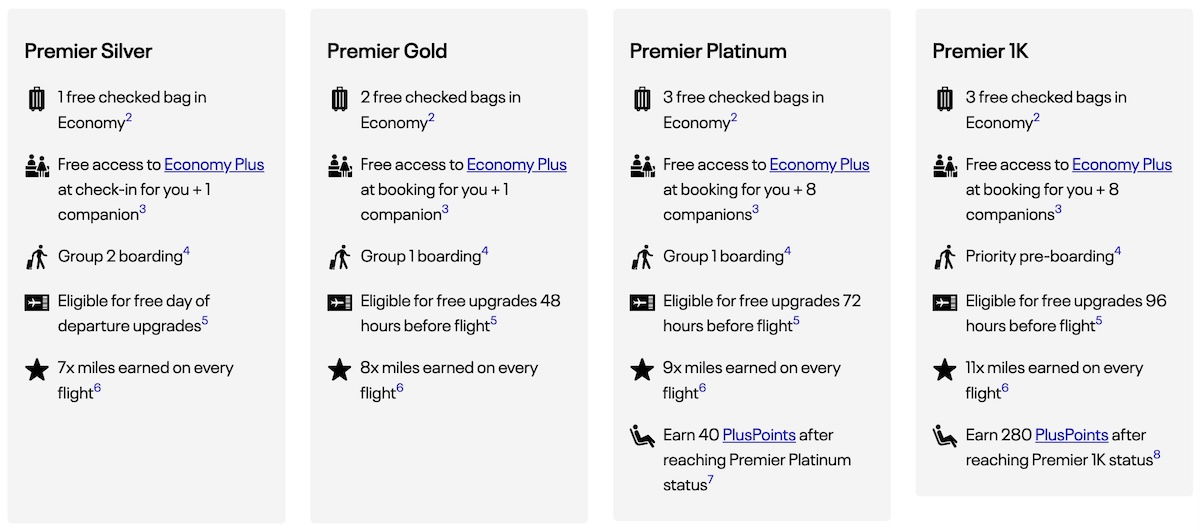Click the star miles icon in Premier Silver
The height and width of the screenshot is (531, 1200).
37,370
